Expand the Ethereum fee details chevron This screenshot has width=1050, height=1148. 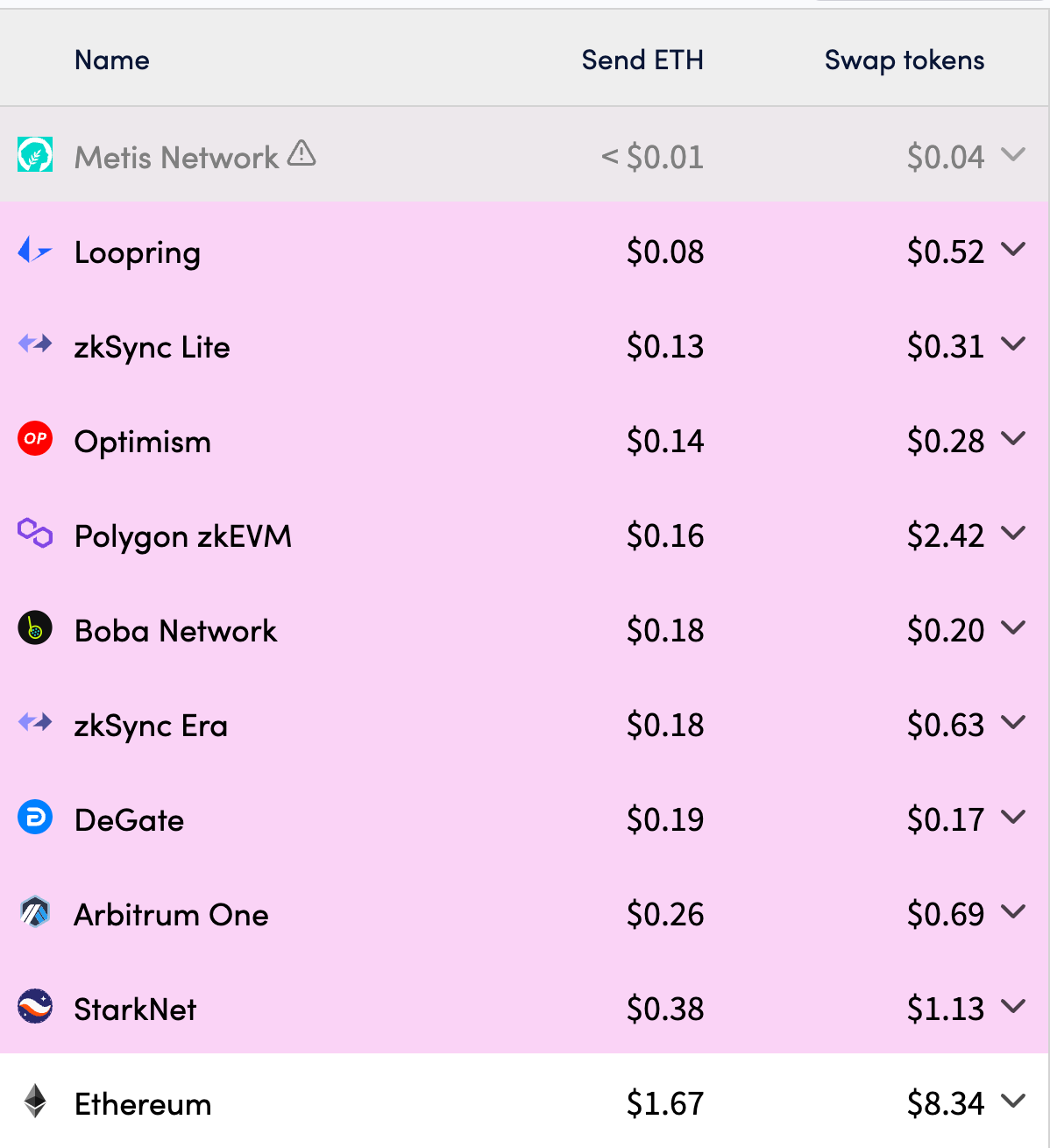coord(1015,1102)
